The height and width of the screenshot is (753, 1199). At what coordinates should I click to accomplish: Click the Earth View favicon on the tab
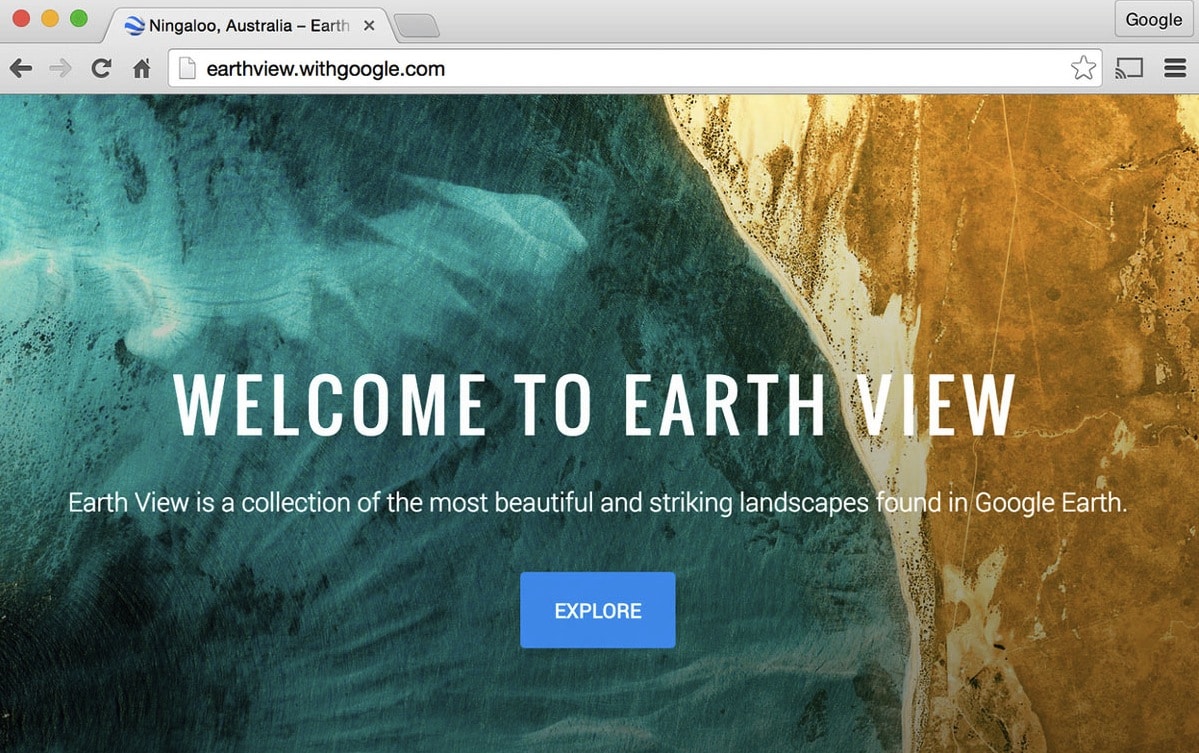pyautogui.click(x=135, y=26)
